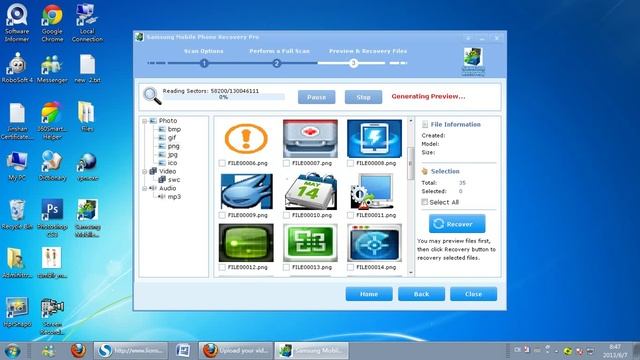Screen dimensions: 640x360
Task: Tick the checkbox for FILE00013.png
Action: [x=286, y=267]
